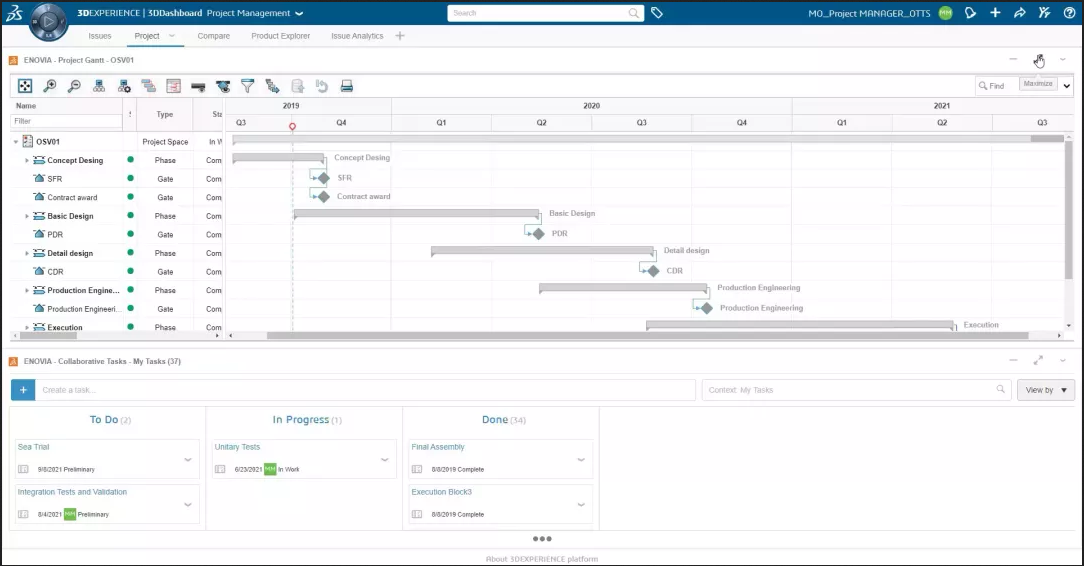Click the Fit to Screen Gantt icon
Screen dimensions: 1084x566
coord(26,86)
